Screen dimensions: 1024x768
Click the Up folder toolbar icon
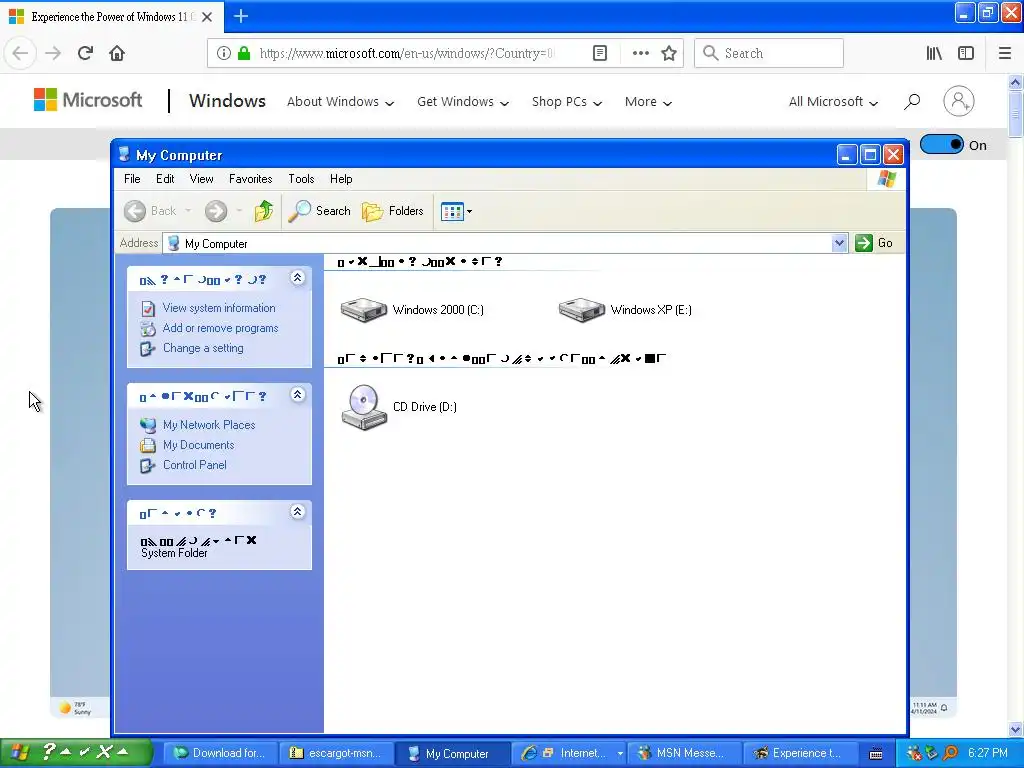coord(264,211)
